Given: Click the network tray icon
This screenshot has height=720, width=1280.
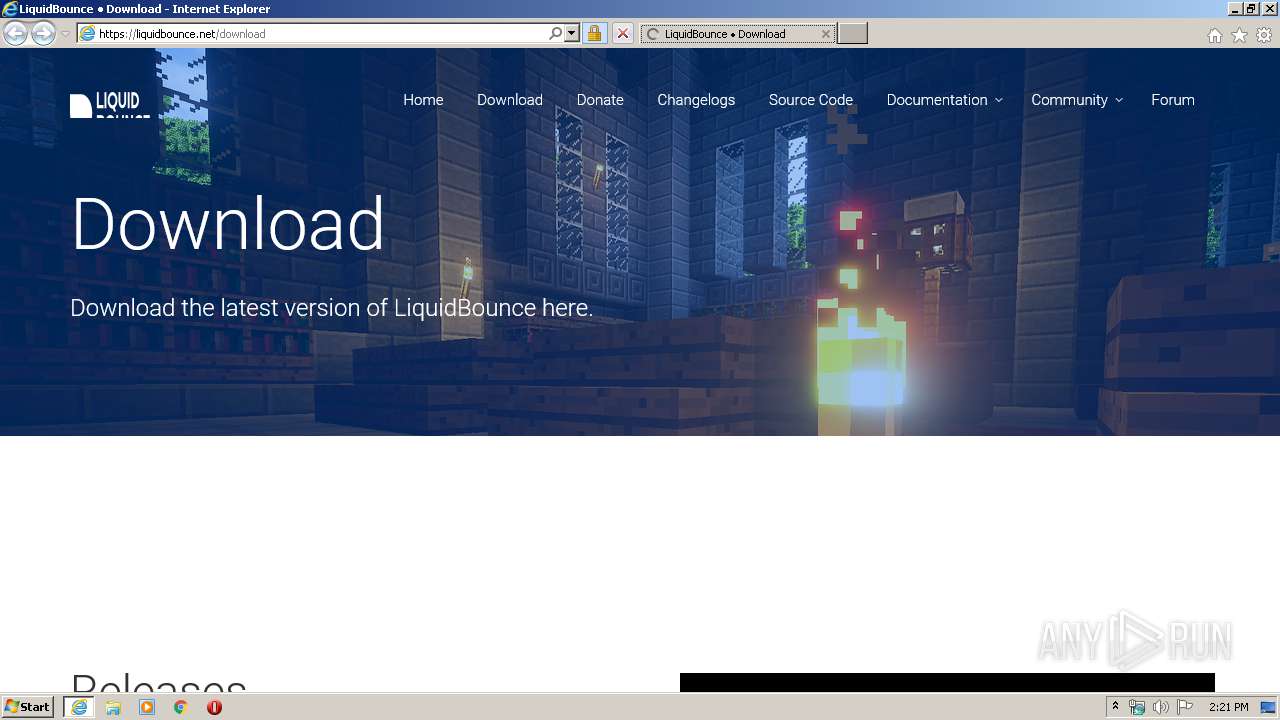Looking at the screenshot, I should point(1137,707).
